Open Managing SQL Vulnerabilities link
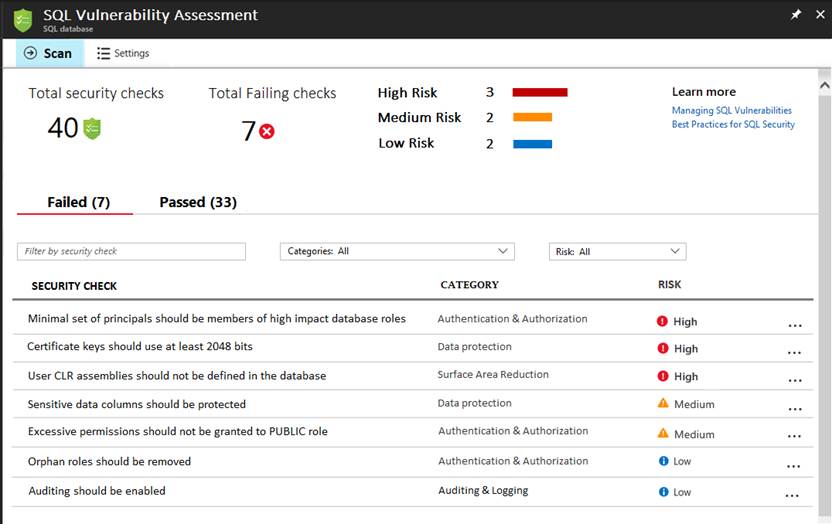 pos(732,110)
